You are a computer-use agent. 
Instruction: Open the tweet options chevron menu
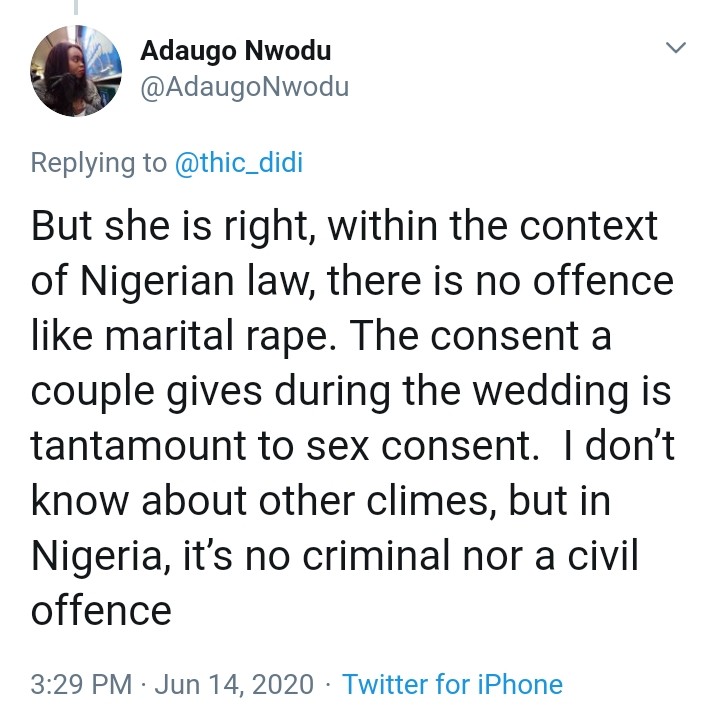point(677,49)
